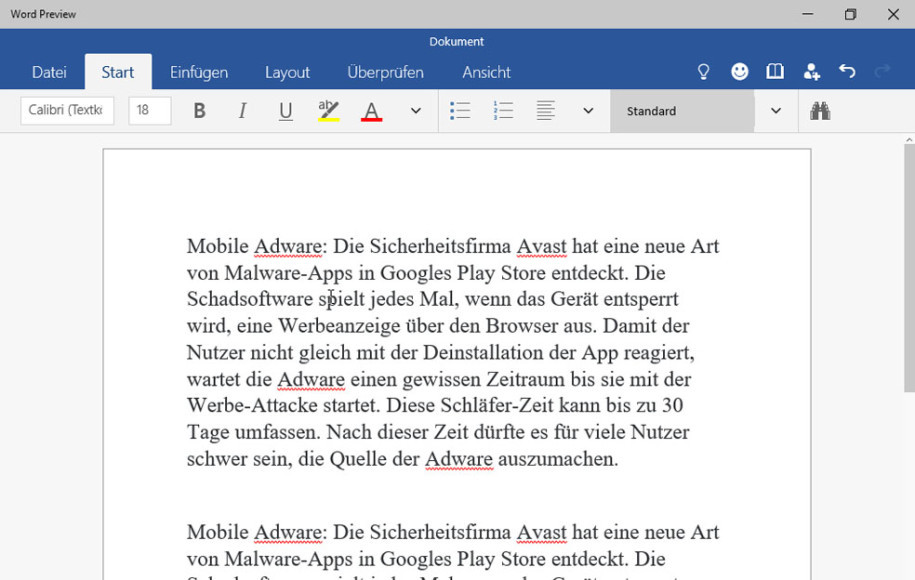Open the Datei tab
Image resolution: width=915 pixels, height=580 pixels.
click(49, 72)
